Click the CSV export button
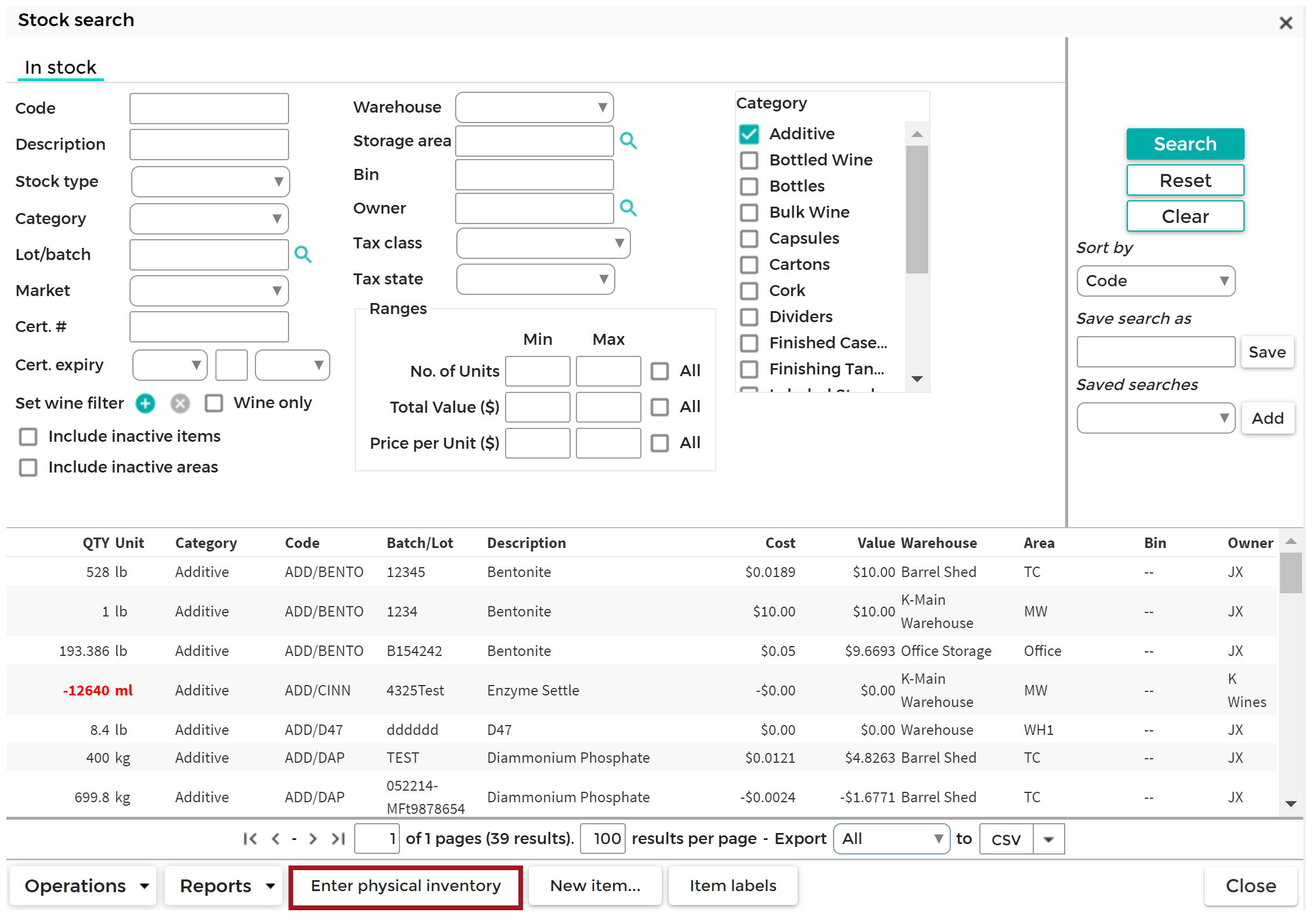 pyautogui.click(x=1006, y=839)
